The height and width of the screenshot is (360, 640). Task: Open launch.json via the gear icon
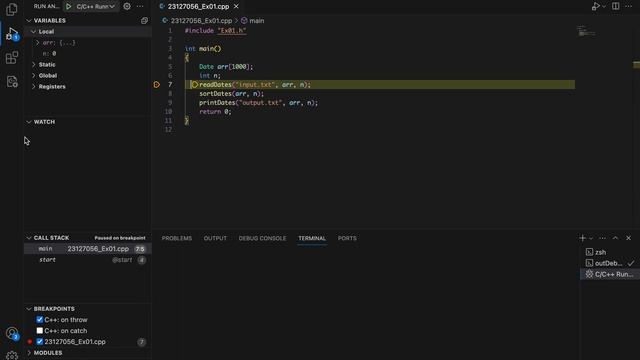pyautogui.click(x=127, y=7)
